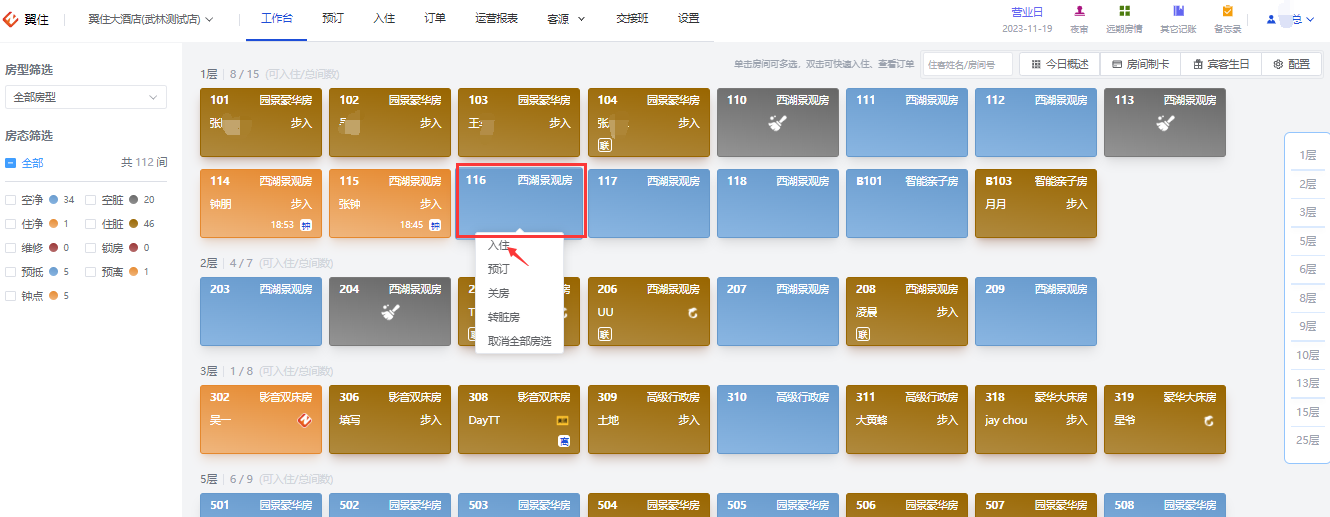The width and height of the screenshot is (1330, 517).
Task: Click the yellow ticket icon on room 308
Action: click(563, 420)
